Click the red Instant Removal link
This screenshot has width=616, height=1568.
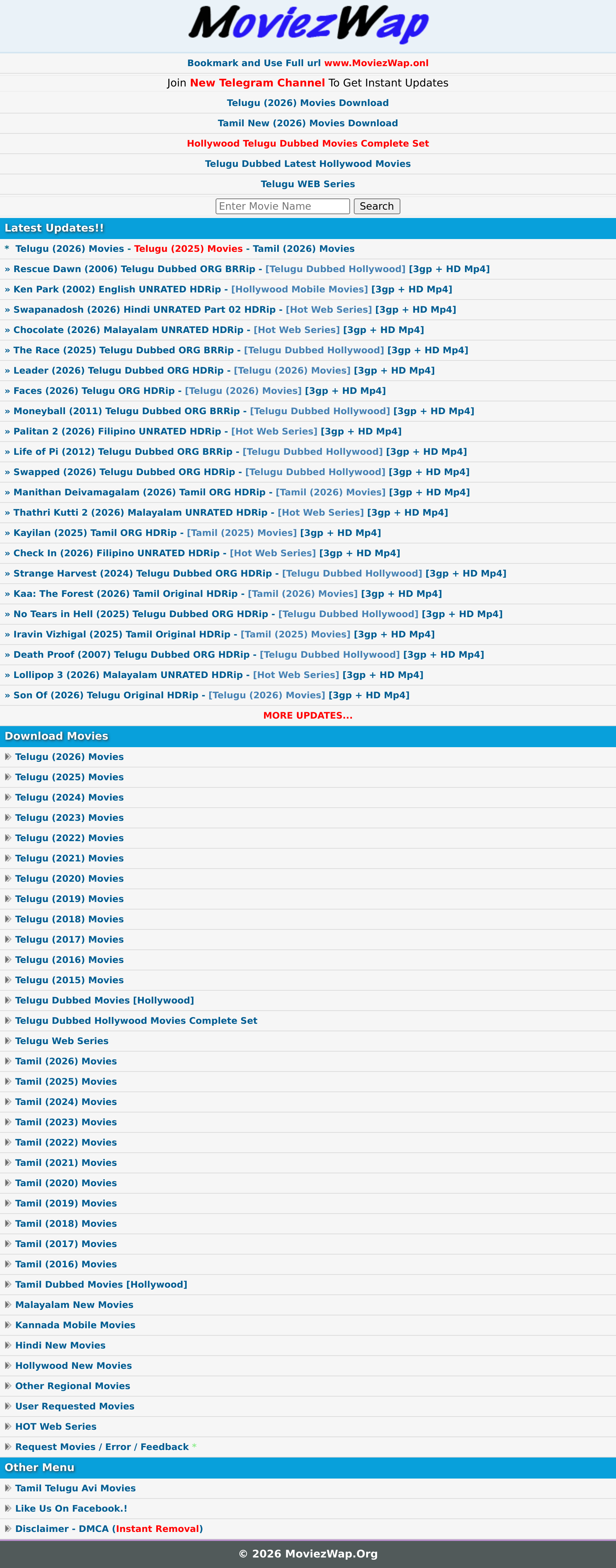tap(157, 1529)
